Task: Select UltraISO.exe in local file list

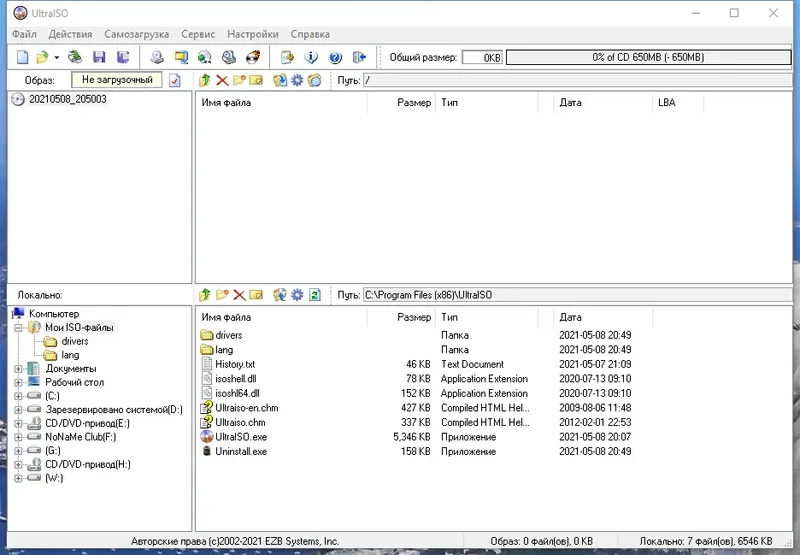Action: [241, 437]
